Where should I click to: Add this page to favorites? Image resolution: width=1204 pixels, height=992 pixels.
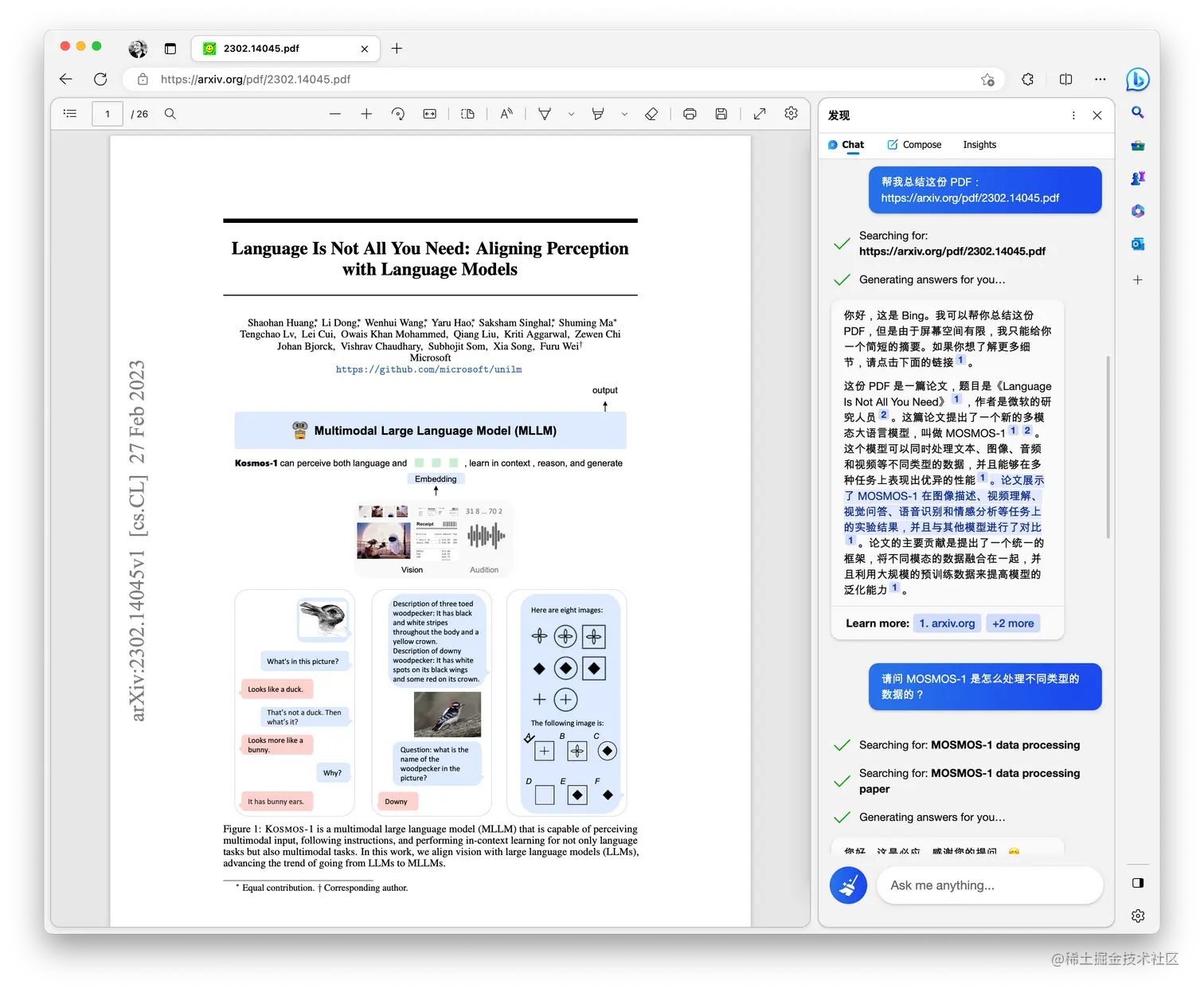tap(987, 80)
